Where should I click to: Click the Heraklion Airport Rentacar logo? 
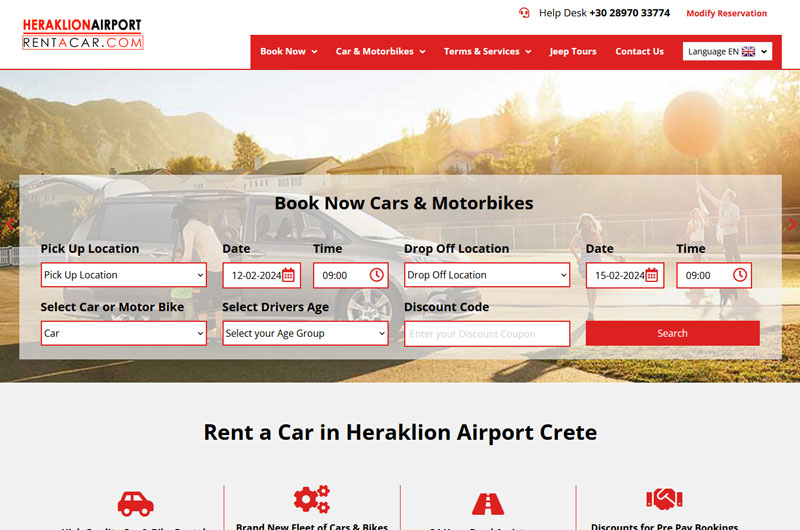click(83, 34)
